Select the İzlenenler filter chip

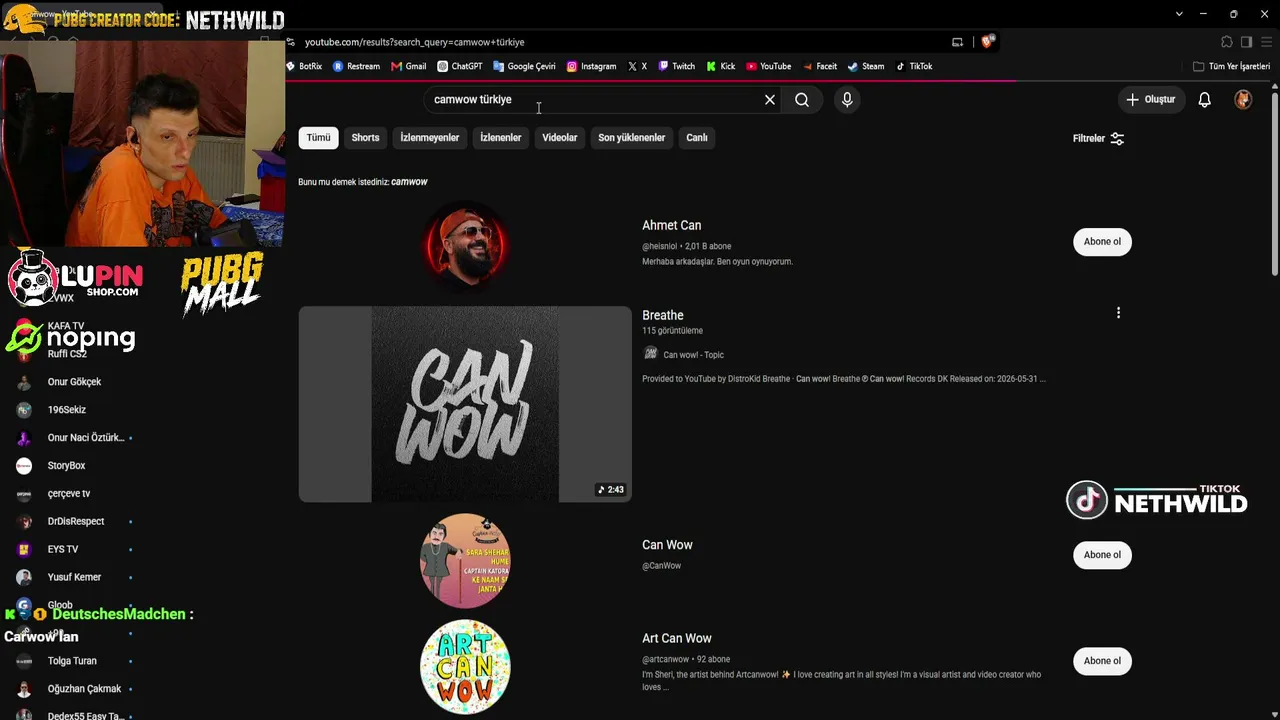click(501, 138)
